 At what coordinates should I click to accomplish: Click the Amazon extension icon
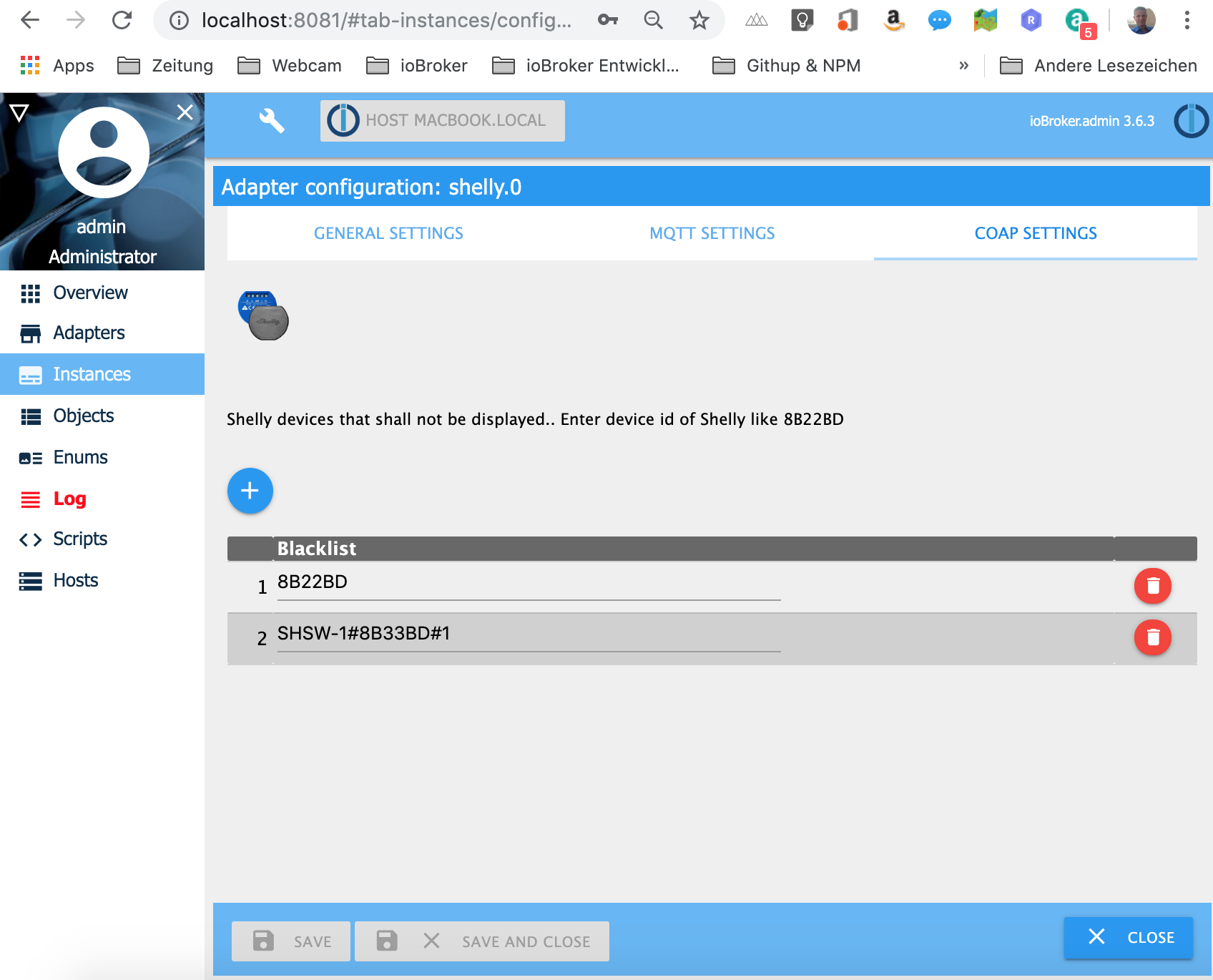point(893,21)
